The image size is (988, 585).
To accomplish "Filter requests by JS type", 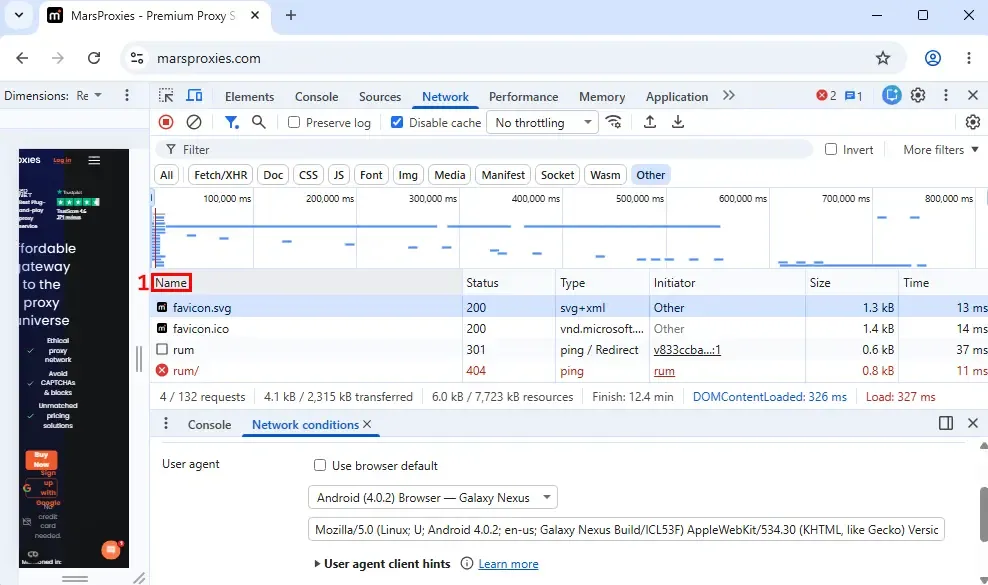I will [339, 175].
